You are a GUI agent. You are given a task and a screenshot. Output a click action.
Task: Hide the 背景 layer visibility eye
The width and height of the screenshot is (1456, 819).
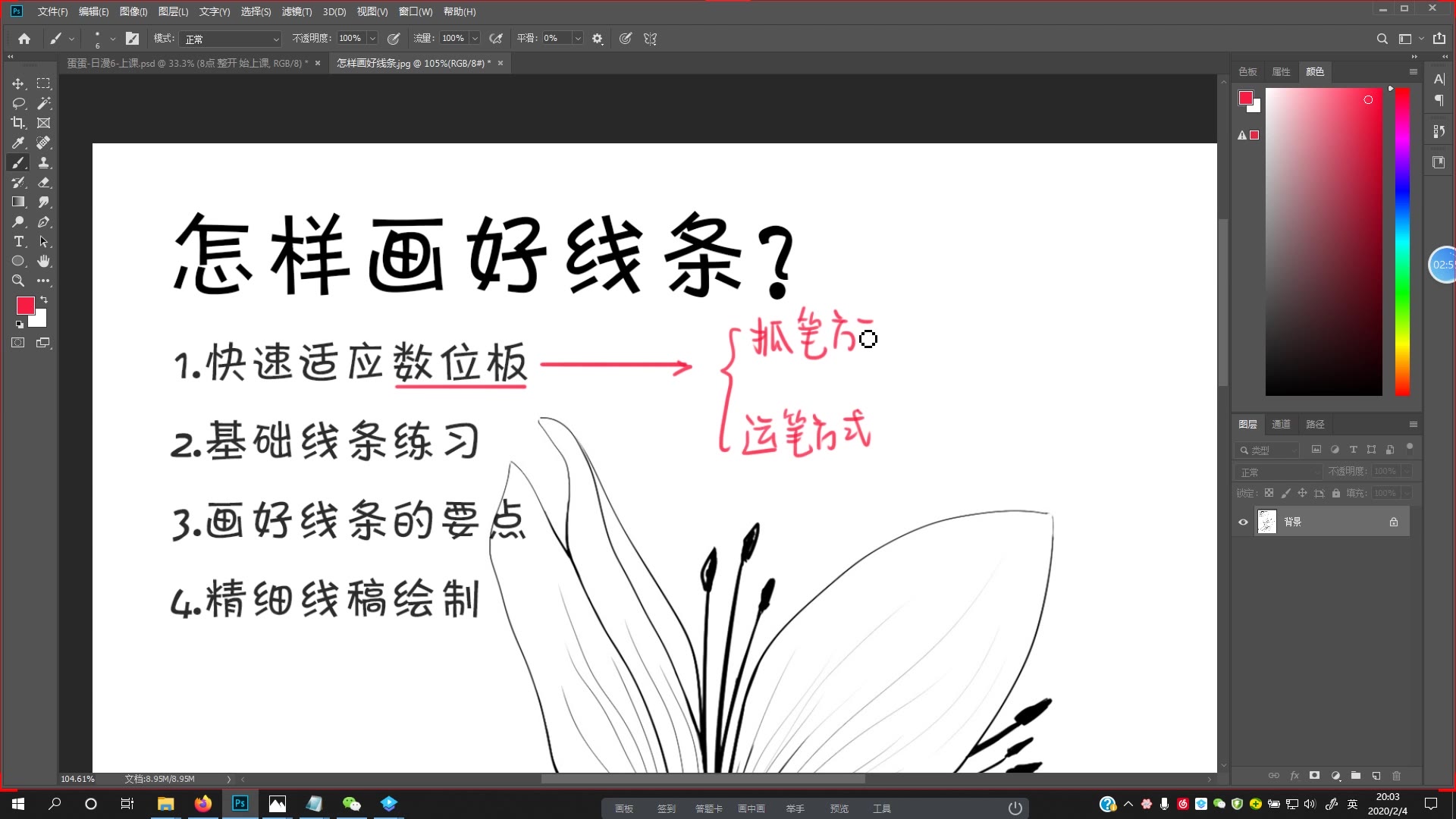coord(1242,522)
